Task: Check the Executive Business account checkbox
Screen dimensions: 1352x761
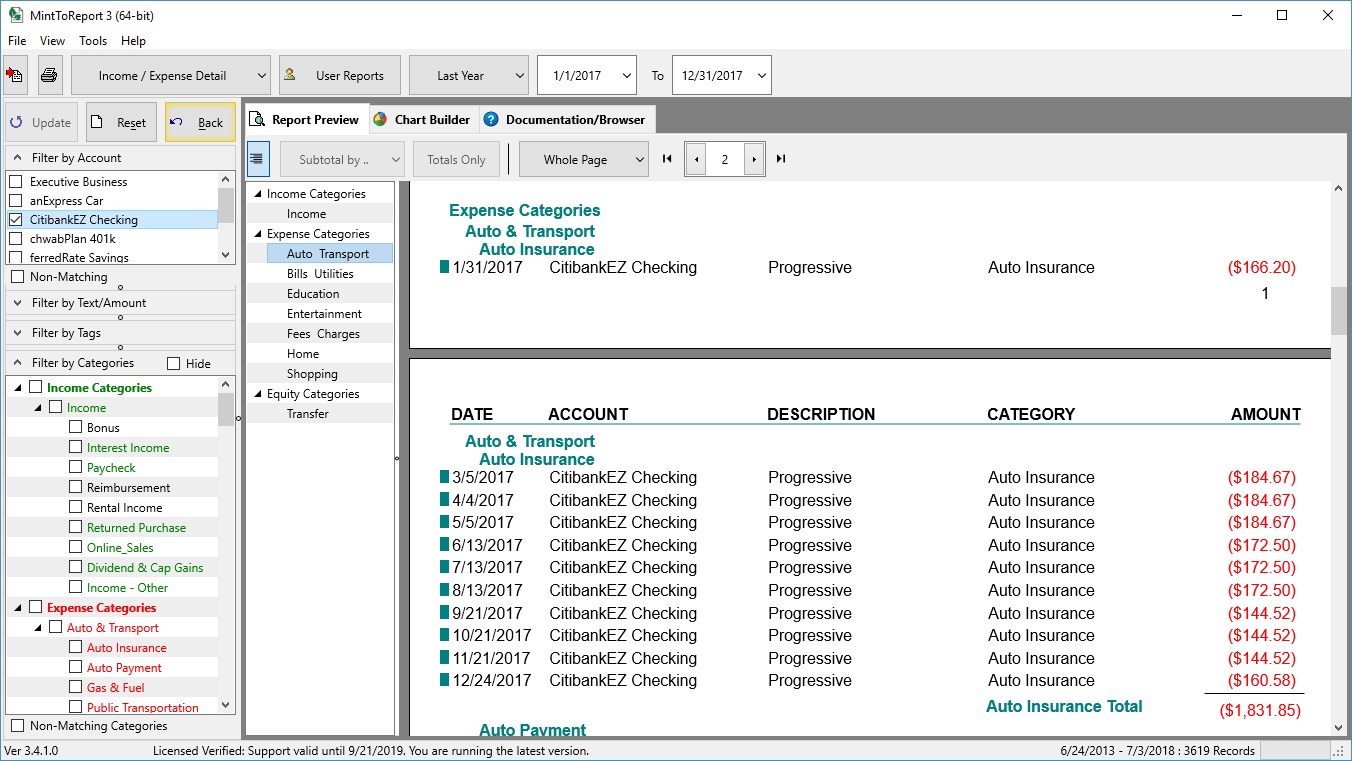Action: [x=15, y=182]
